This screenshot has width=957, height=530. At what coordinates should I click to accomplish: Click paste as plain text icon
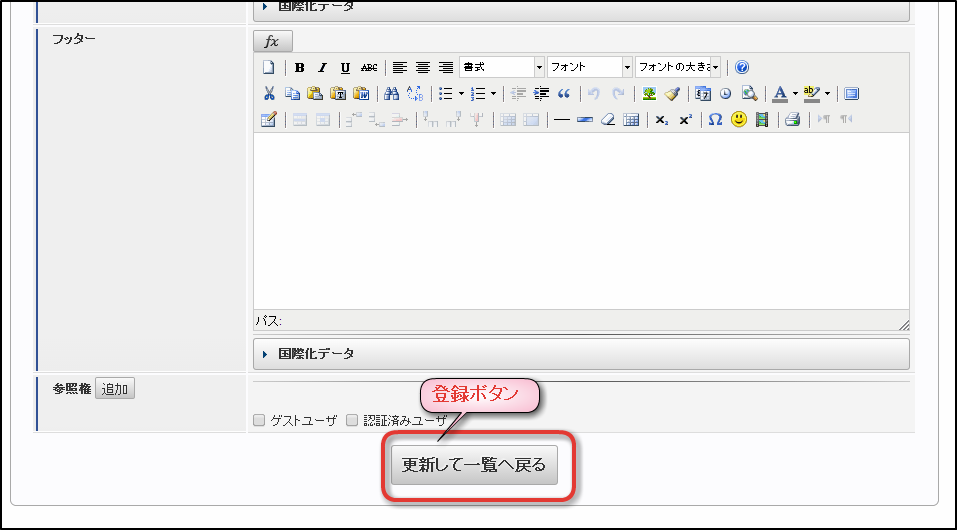(338, 93)
